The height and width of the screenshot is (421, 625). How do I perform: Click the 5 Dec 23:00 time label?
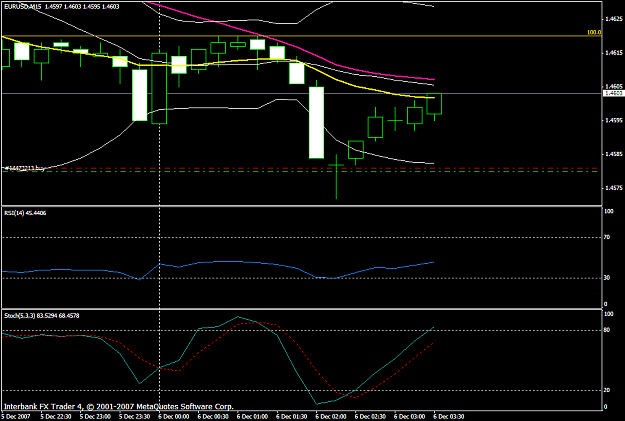tap(95, 417)
